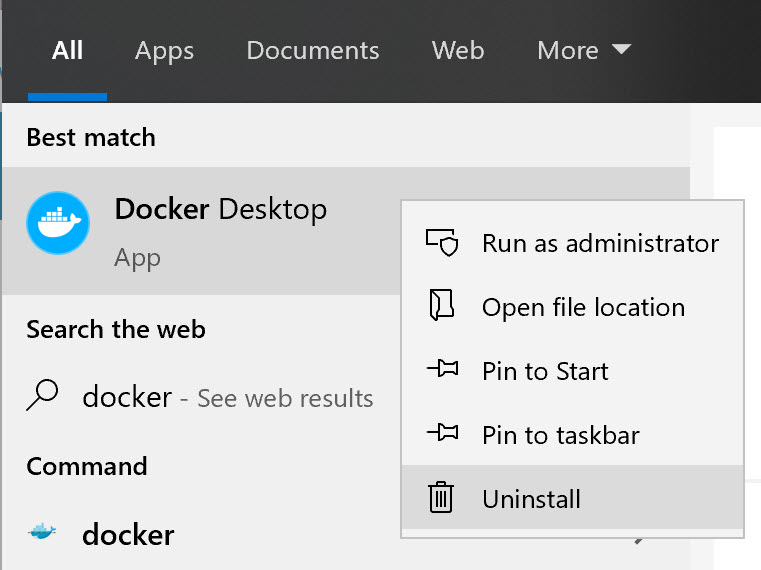
Task: Click the trash can icon beside Uninstall
Action: 441,498
